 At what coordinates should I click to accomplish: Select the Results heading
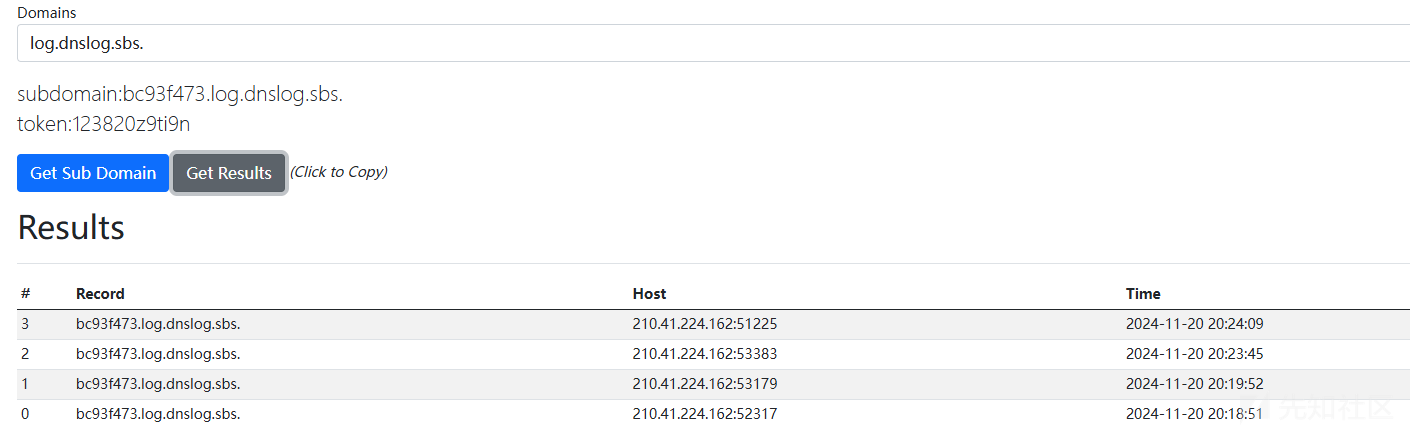click(71, 228)
